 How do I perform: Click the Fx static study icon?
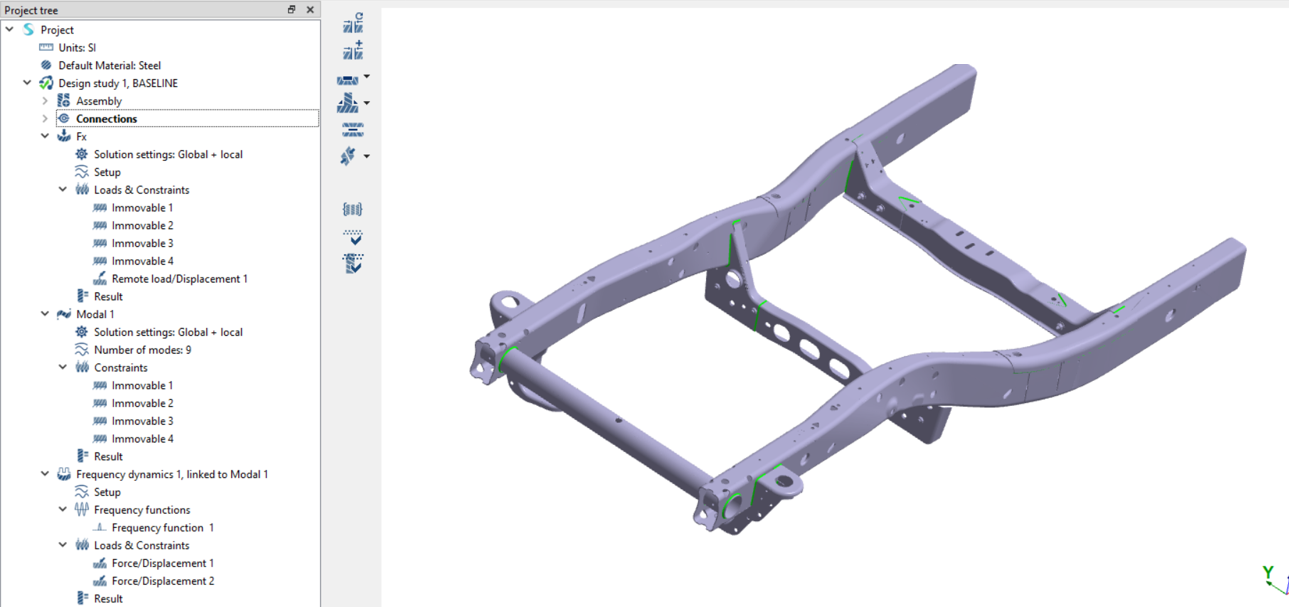(64, 136)
